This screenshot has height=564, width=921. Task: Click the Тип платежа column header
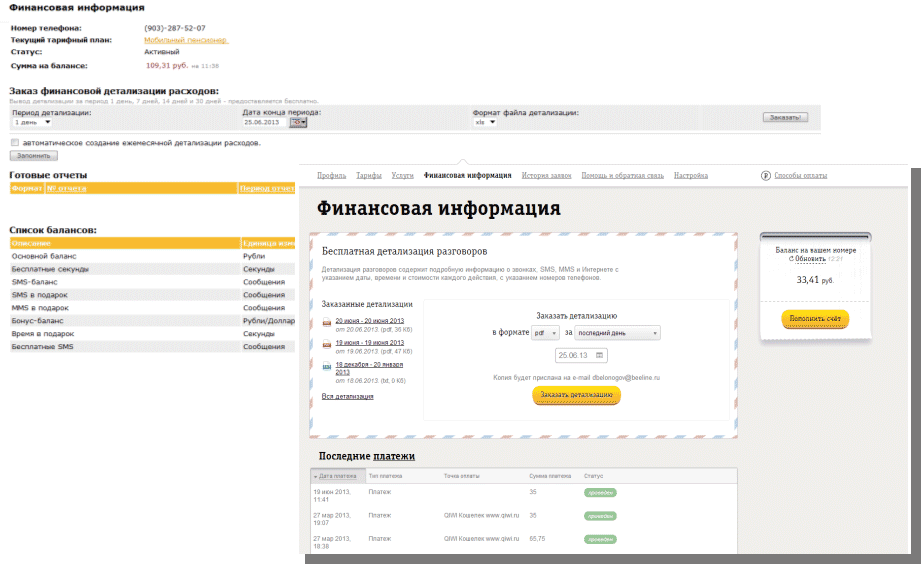pos(385,476)
